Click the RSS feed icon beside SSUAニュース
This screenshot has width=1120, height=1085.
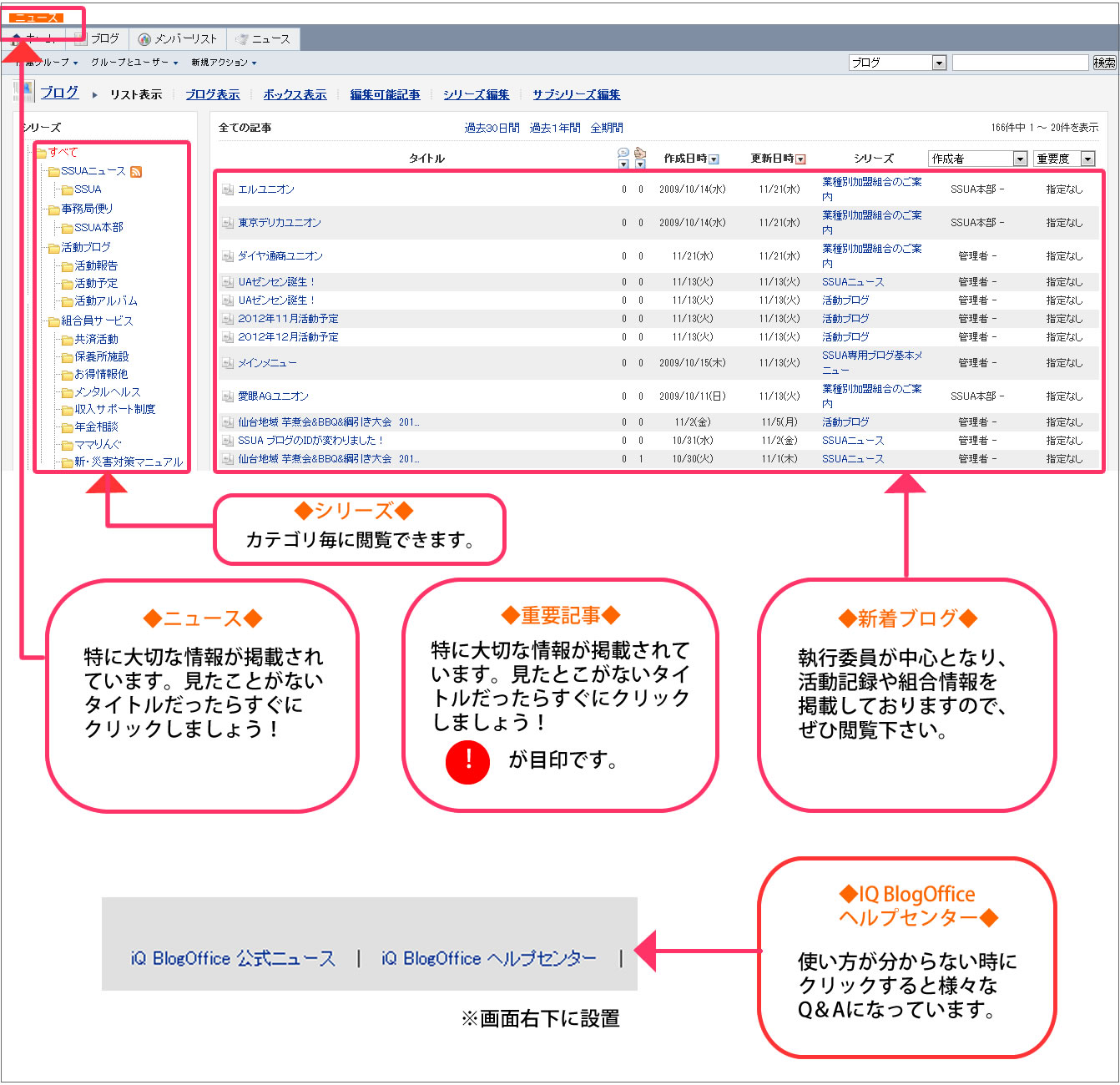136,172
